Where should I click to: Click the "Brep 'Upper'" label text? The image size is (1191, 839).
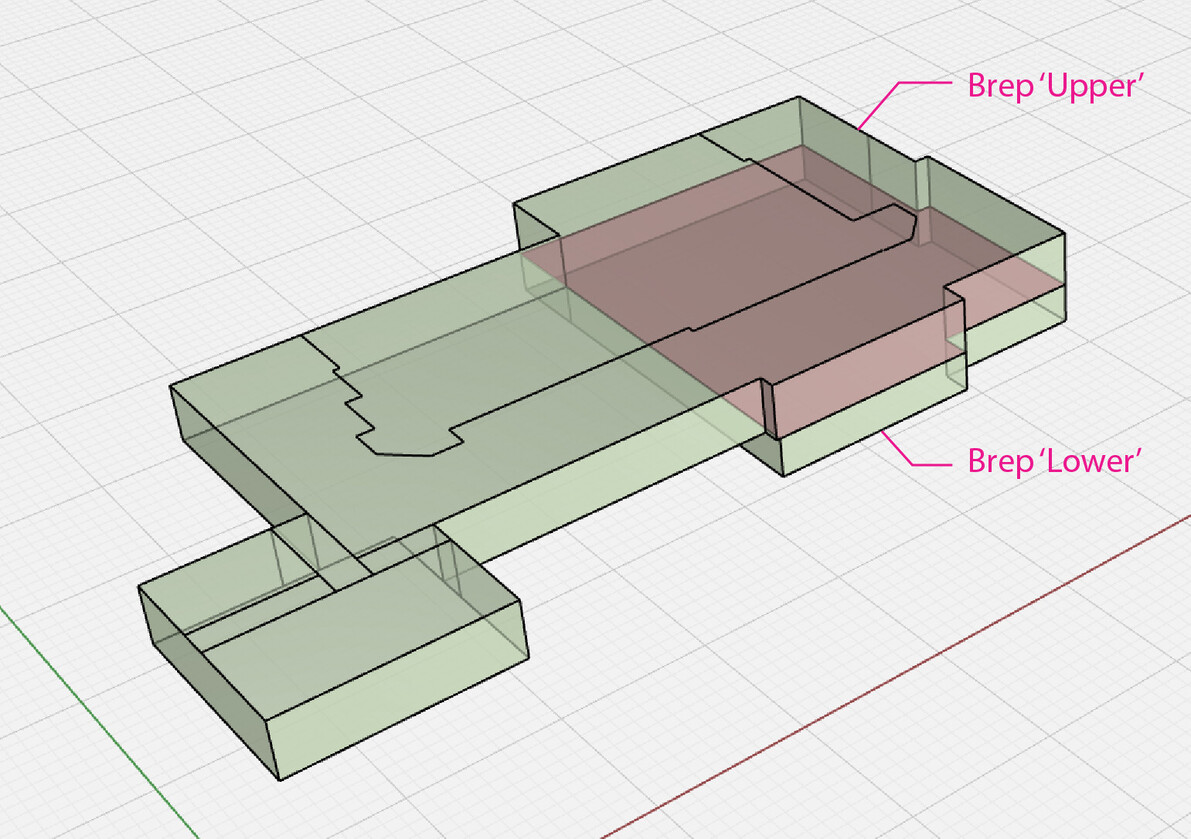tap(1055, 86)
